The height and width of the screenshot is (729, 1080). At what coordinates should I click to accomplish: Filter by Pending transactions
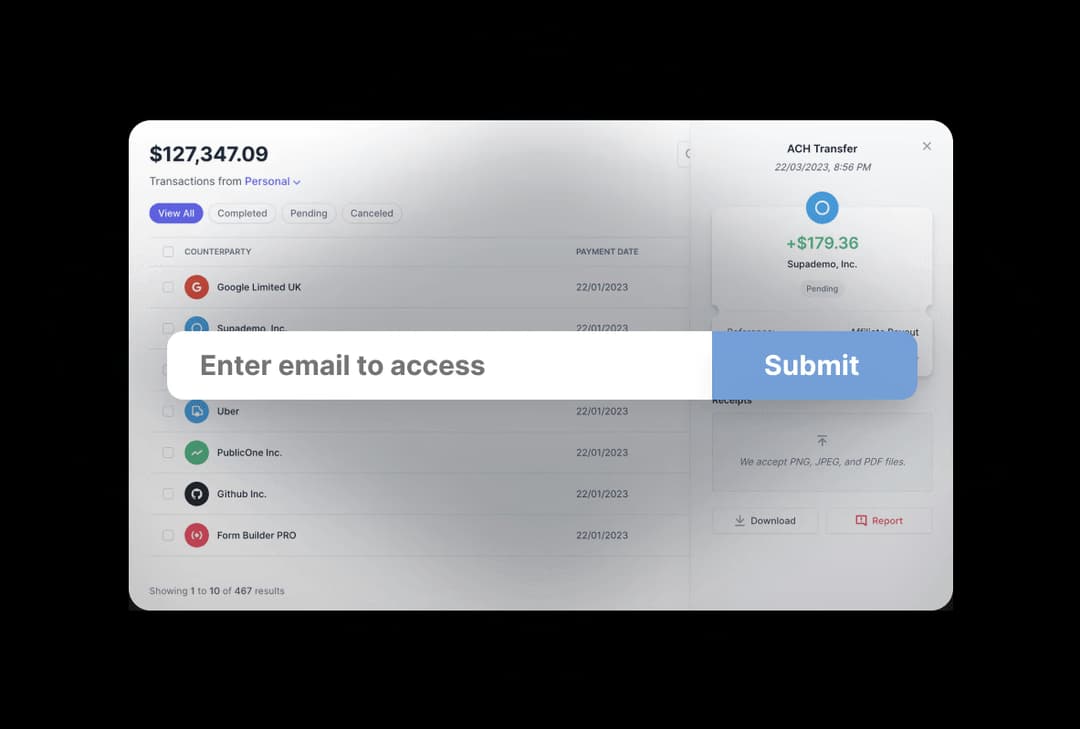click(x=309, y=213)
